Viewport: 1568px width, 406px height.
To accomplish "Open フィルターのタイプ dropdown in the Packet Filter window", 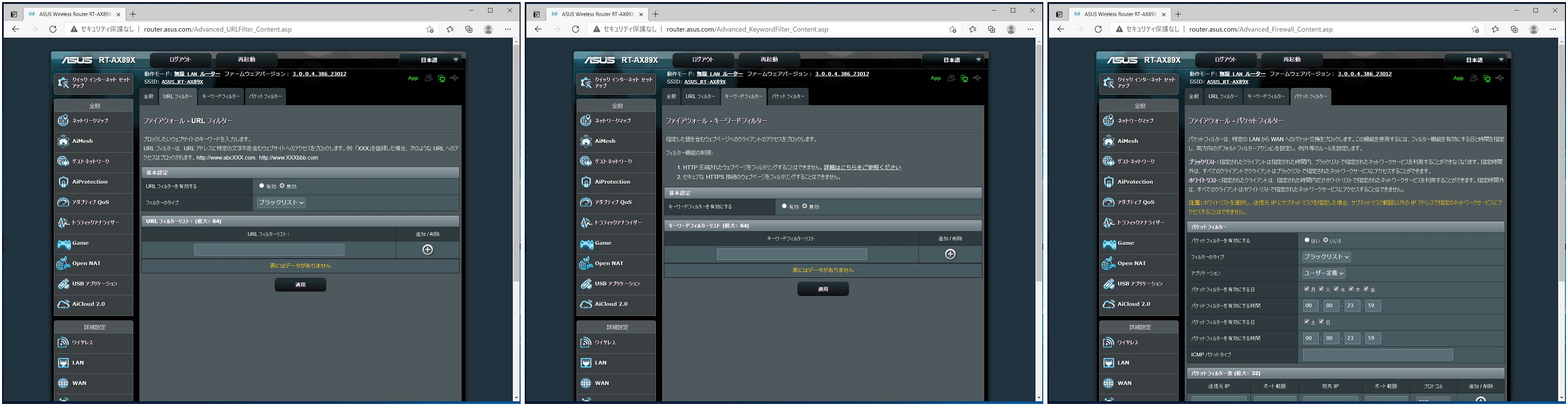I will 1327,257.
